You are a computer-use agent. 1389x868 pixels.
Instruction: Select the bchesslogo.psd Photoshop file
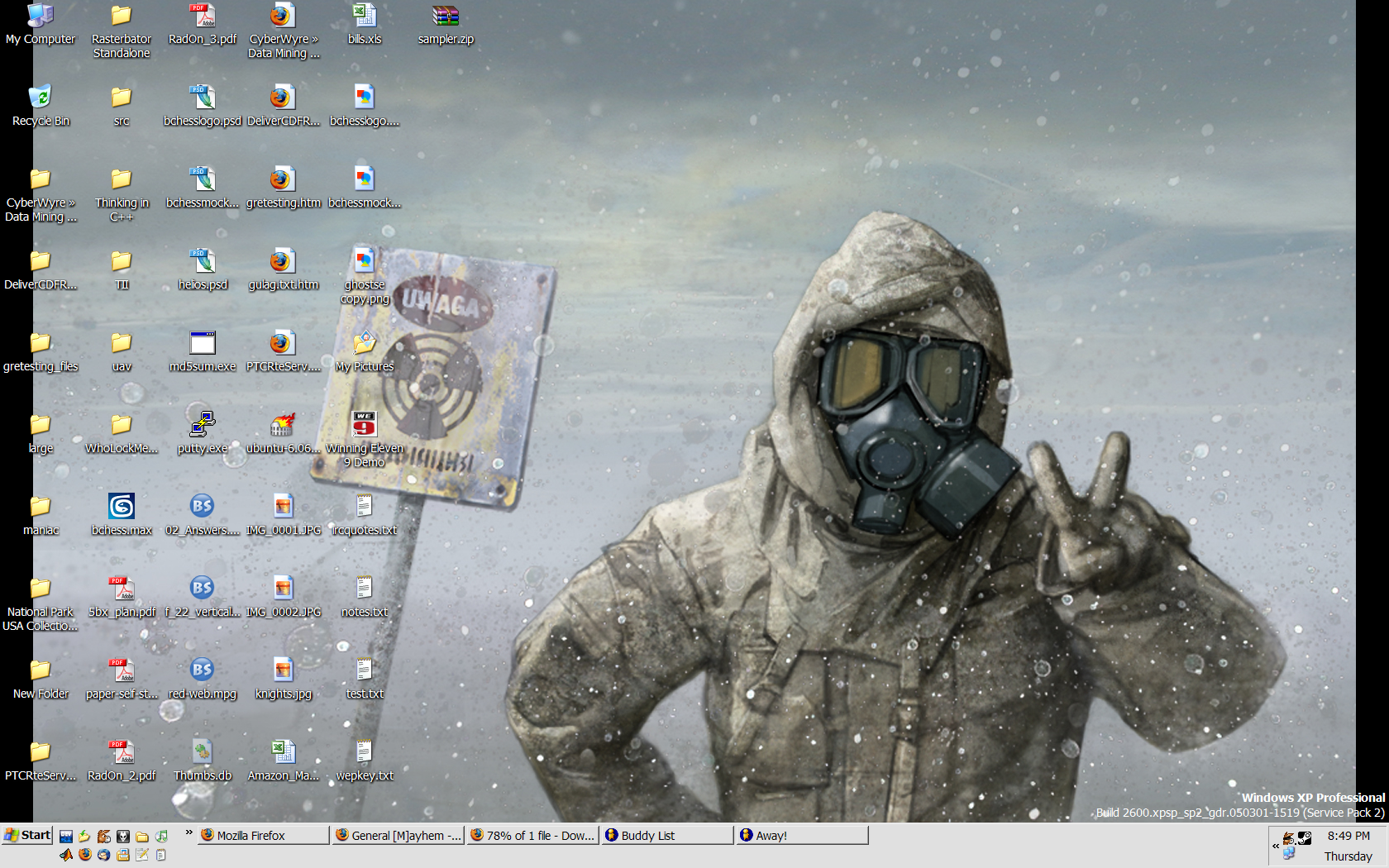[x=203, y=106]
